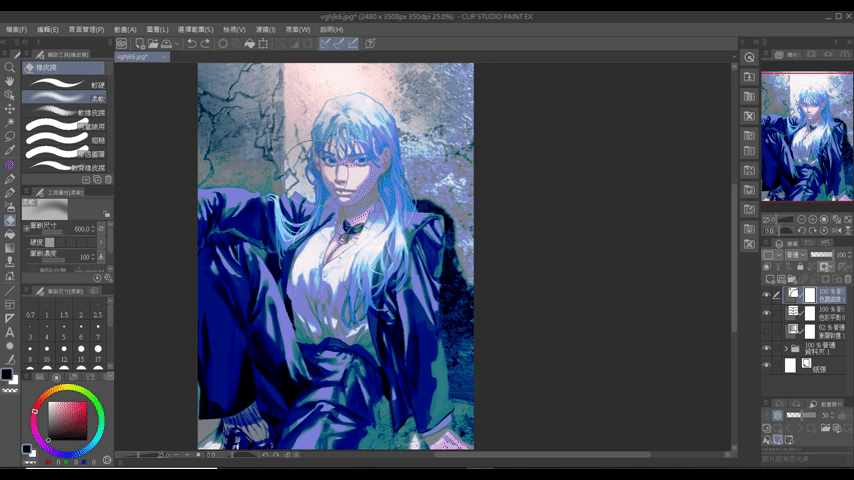Click the main foreground color swatch in toolbar
Image resolution: width=854 pixels, height=480 pixels.
point(7,374)
